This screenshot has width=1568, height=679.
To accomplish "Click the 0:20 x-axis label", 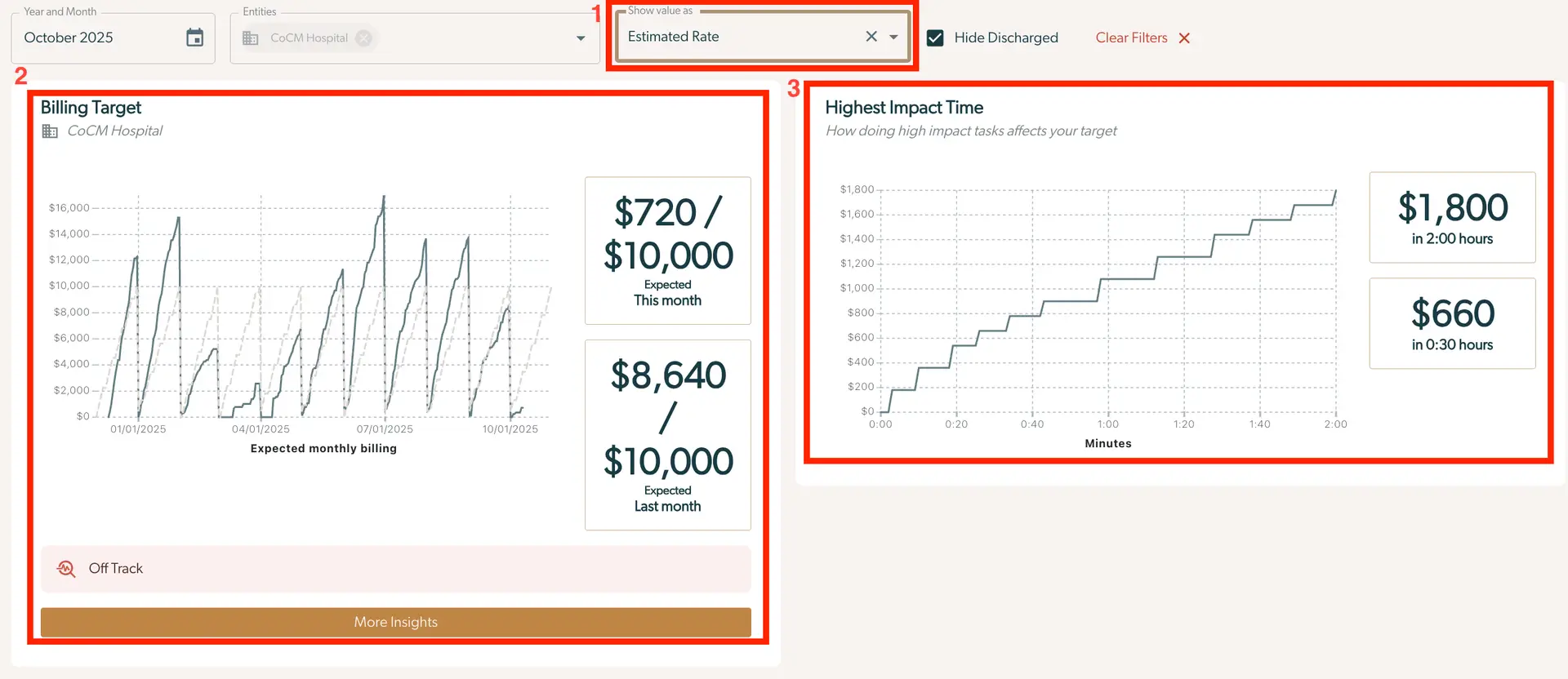I will pos(956,424).
